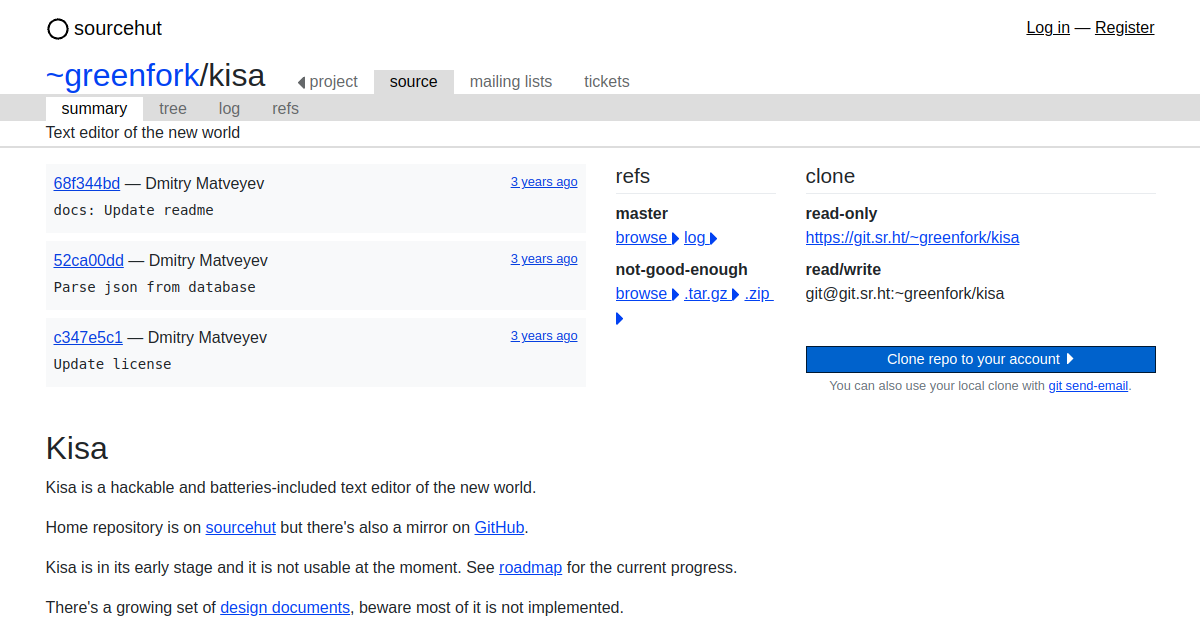
Task: Click 'Text editor of the new world' description
Action: pos(143,132)
